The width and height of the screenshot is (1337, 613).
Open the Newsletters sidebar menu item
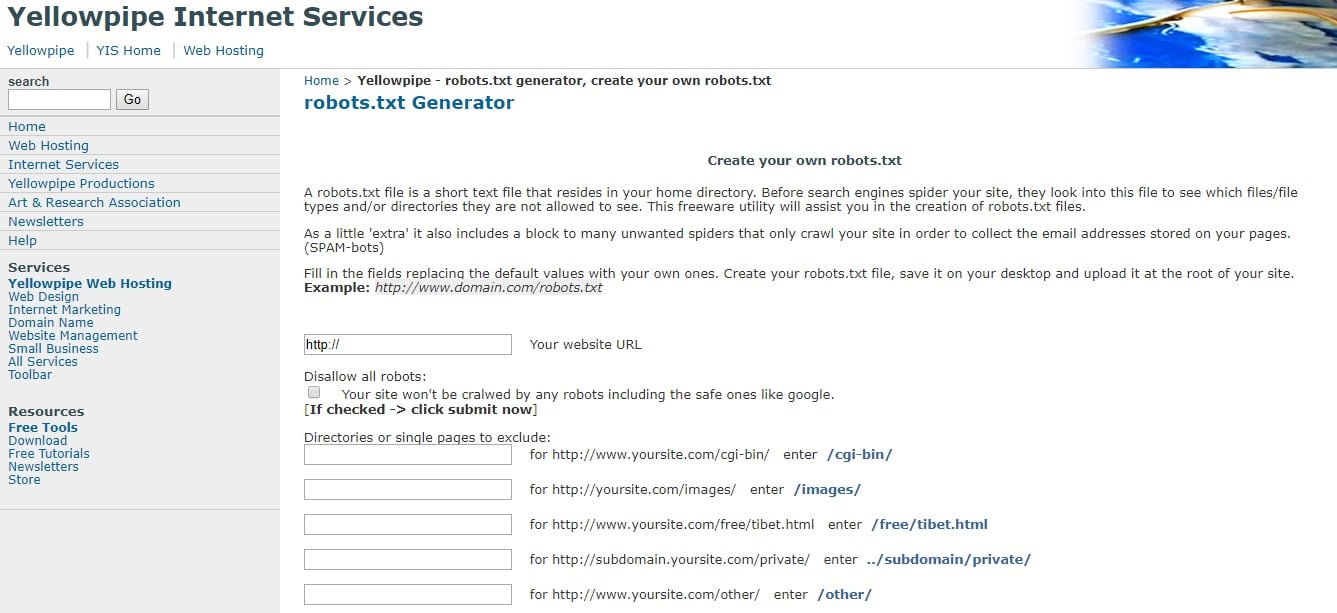point(46,222)
